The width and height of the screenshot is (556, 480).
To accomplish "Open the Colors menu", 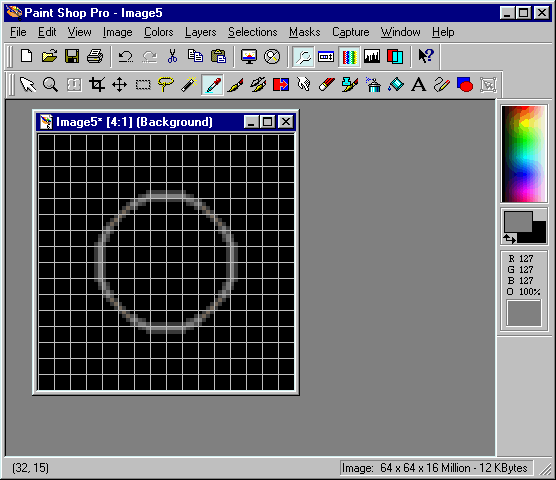I will click(159, 32).
